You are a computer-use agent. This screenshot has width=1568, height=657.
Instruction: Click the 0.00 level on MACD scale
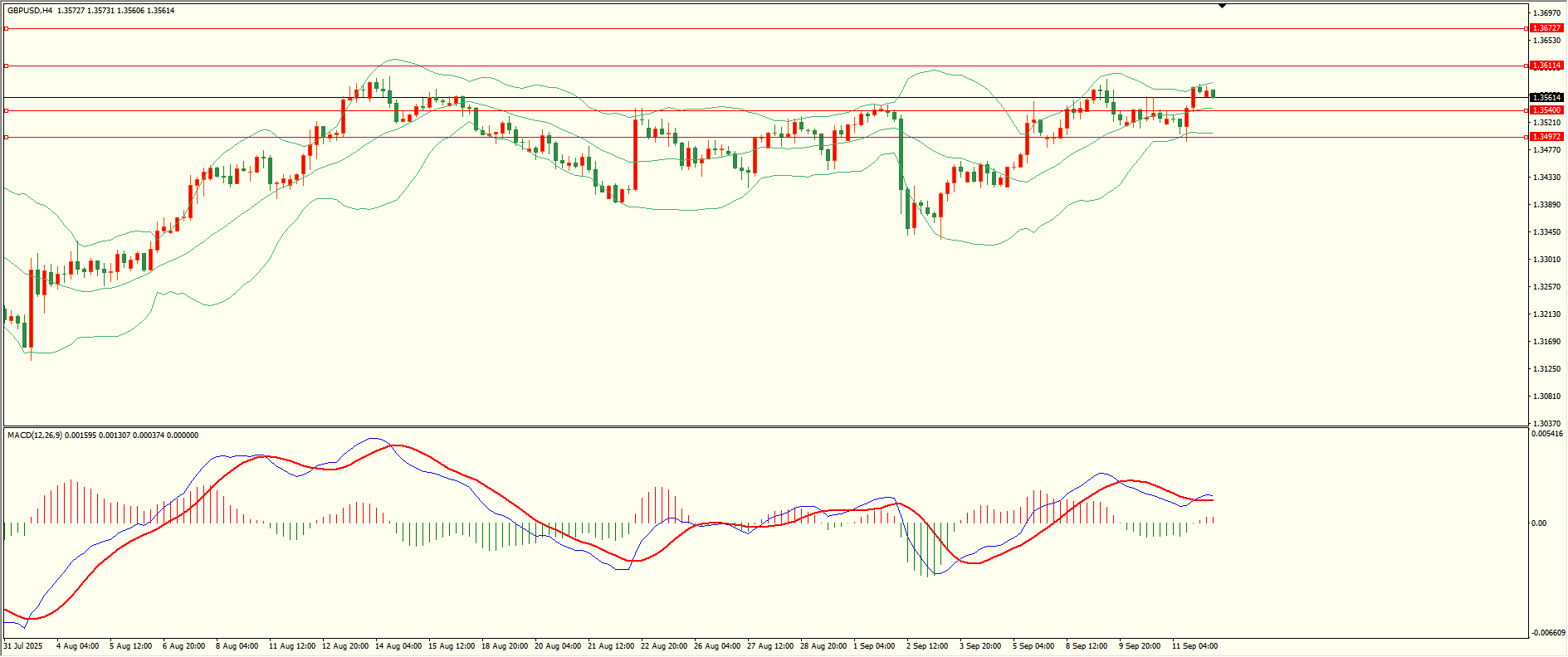point(1539,523)
